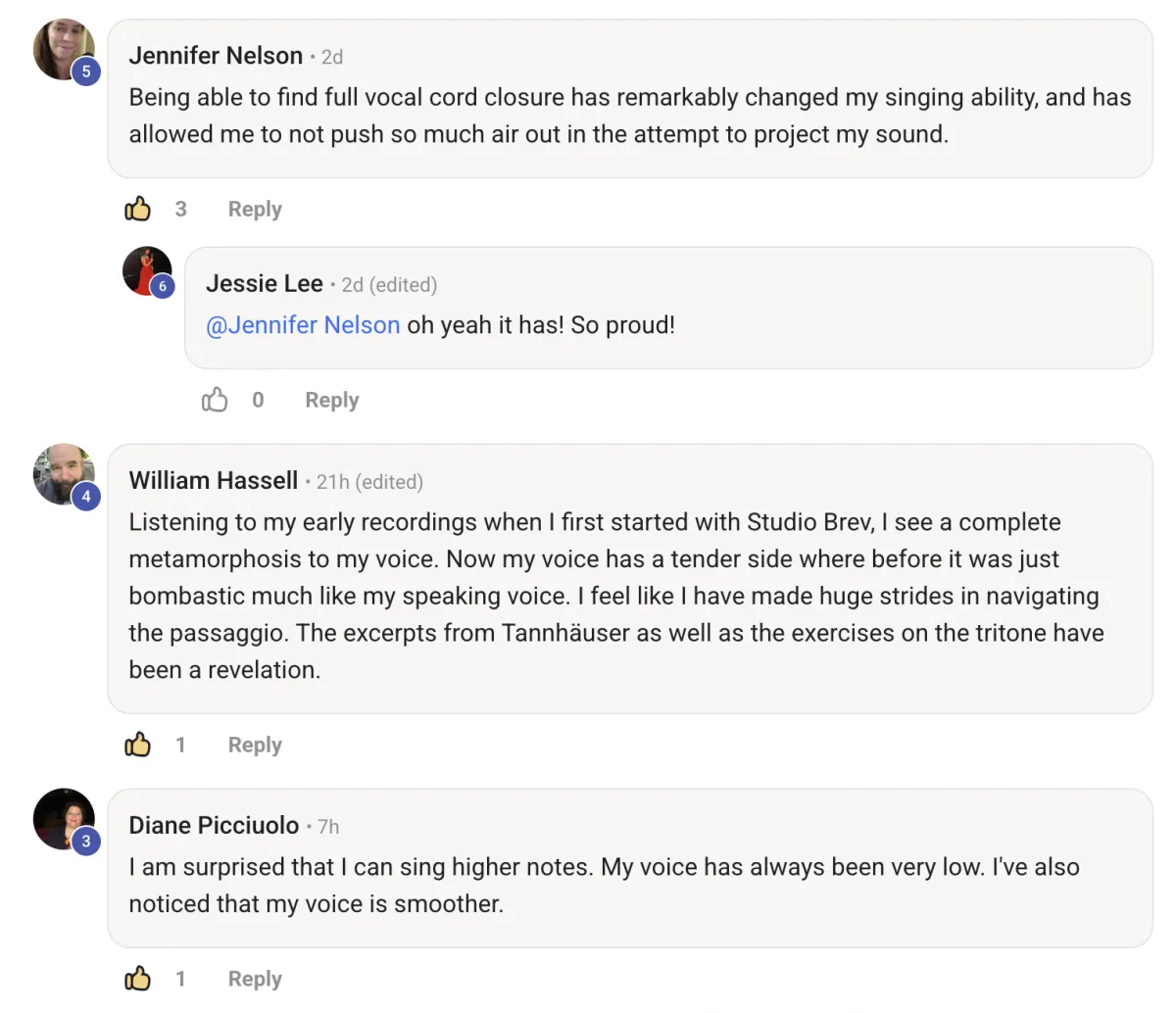Like Jessie Lee's reply with thumbs up
This screenshot has height=1013, width=1176.
point(215,400)
